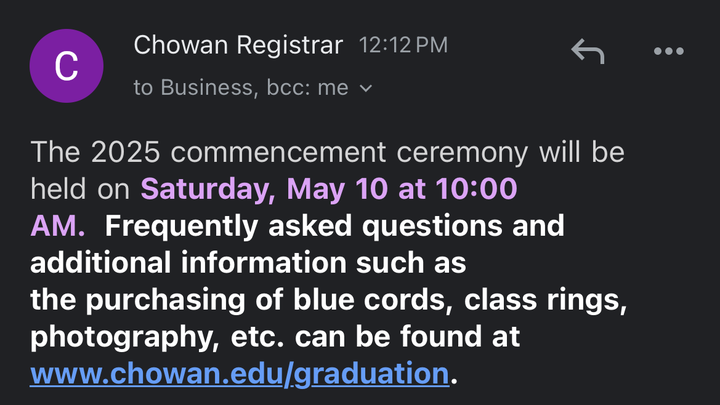Screen dimensions: 720x405
Task: Tap the purple "C" sender avatar
Action: (x=66, y=66)
